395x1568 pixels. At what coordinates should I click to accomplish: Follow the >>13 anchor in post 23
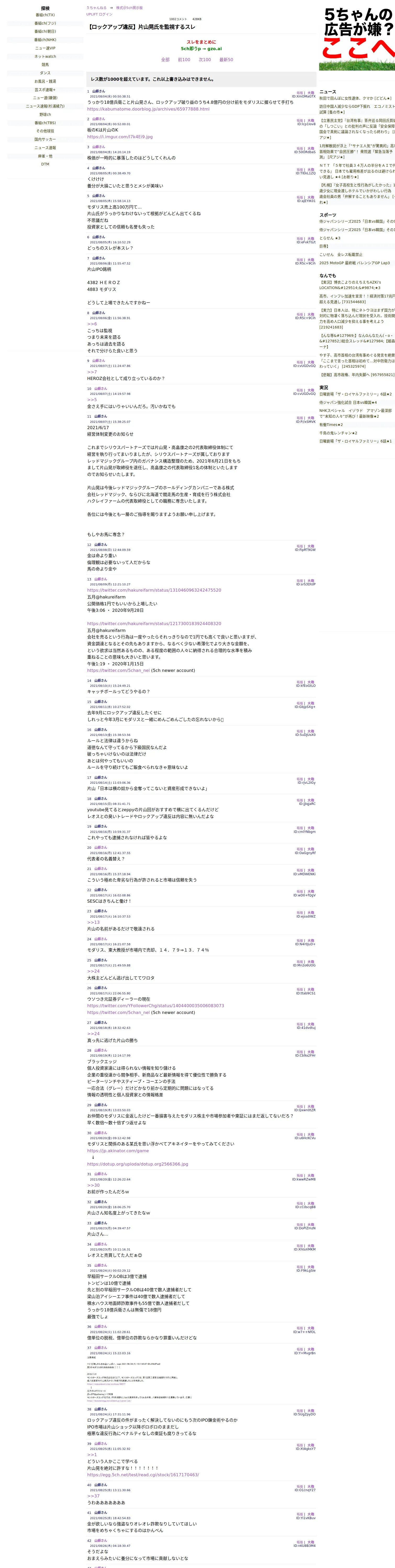tap(93, 922)
